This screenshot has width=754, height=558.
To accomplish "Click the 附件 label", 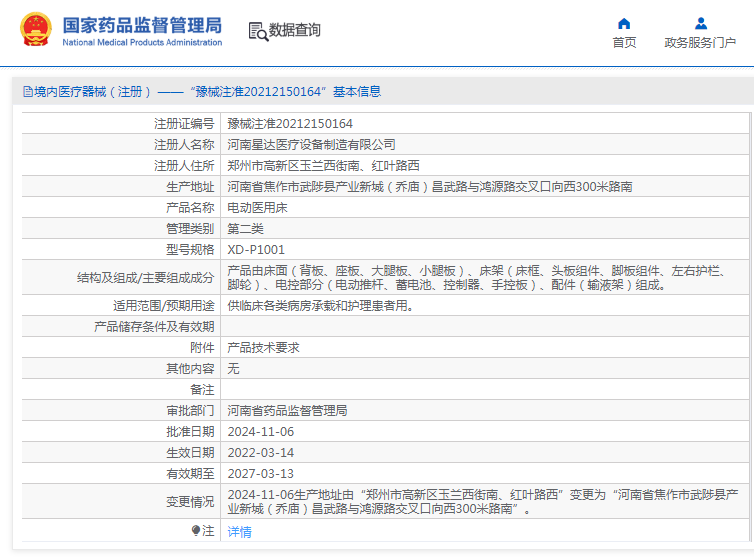I will [202, 347].
